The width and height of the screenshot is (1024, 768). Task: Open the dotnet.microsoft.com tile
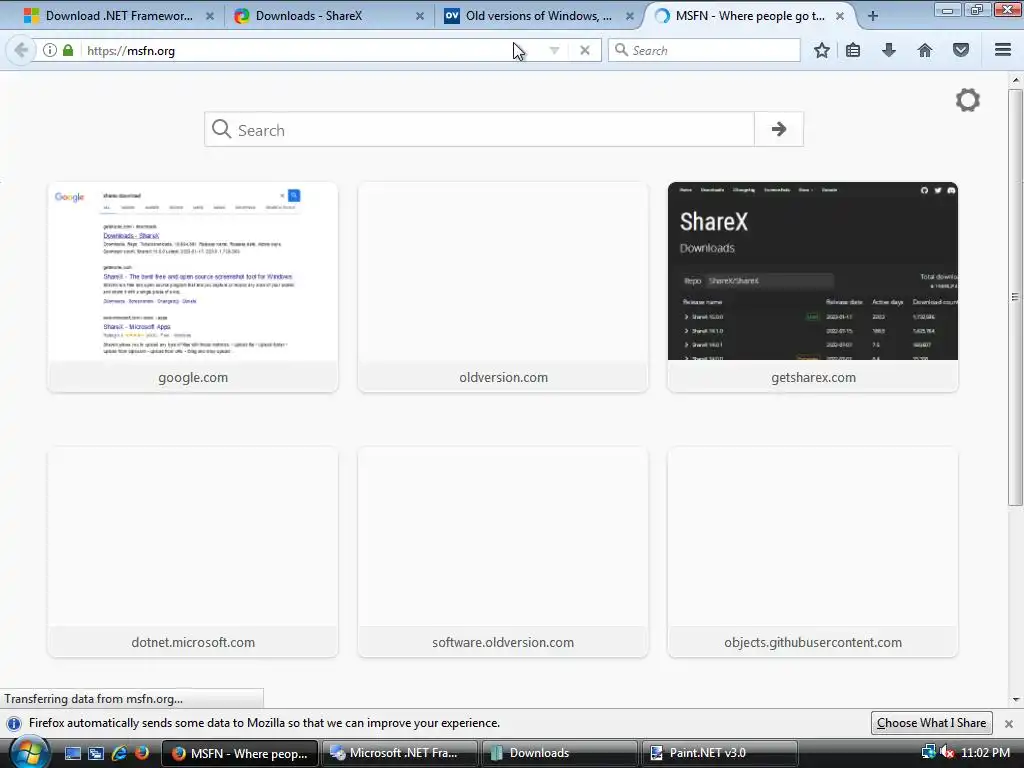coord(193,552)
